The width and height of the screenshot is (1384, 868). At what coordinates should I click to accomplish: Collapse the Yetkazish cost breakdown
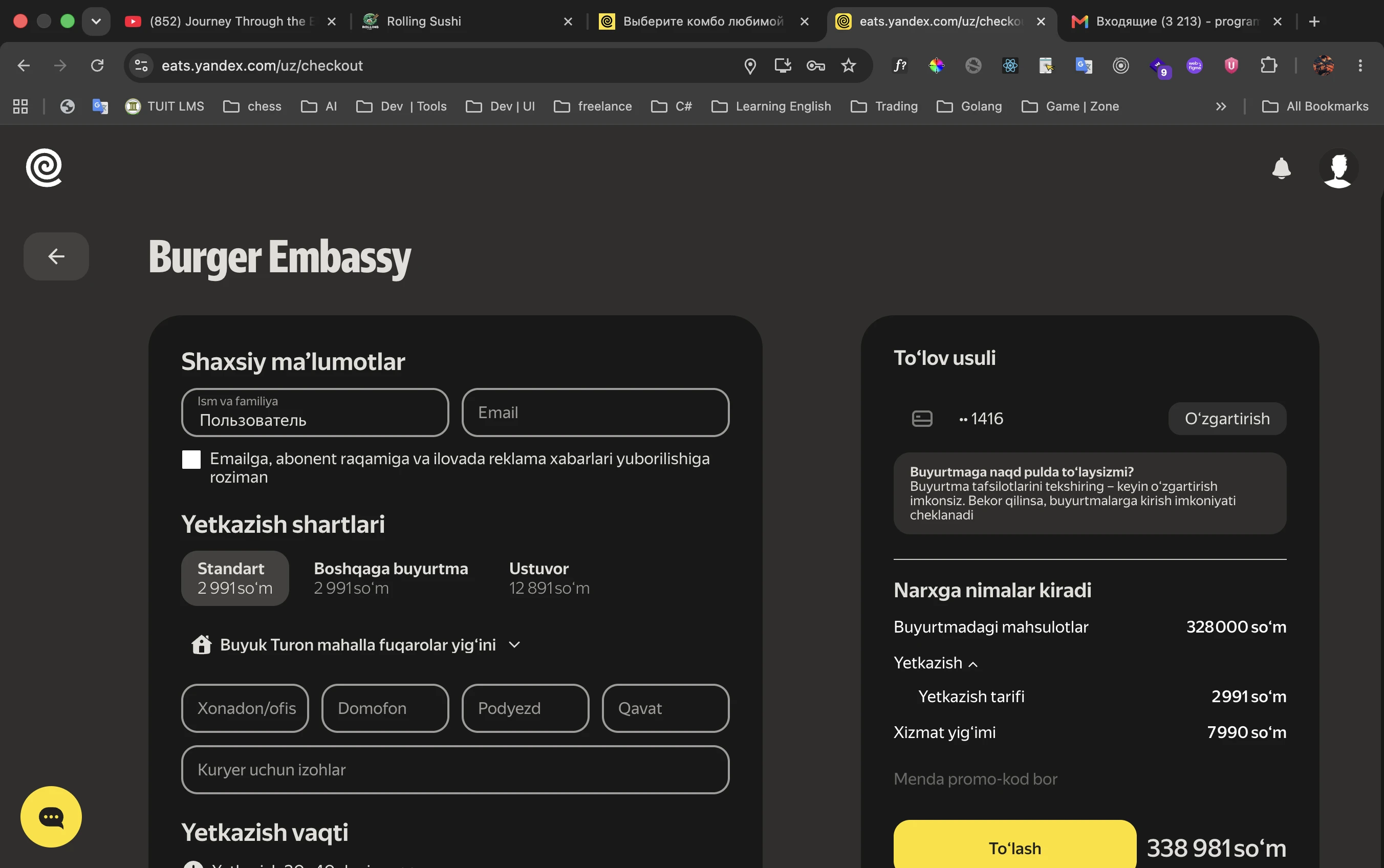coord(936,663)
